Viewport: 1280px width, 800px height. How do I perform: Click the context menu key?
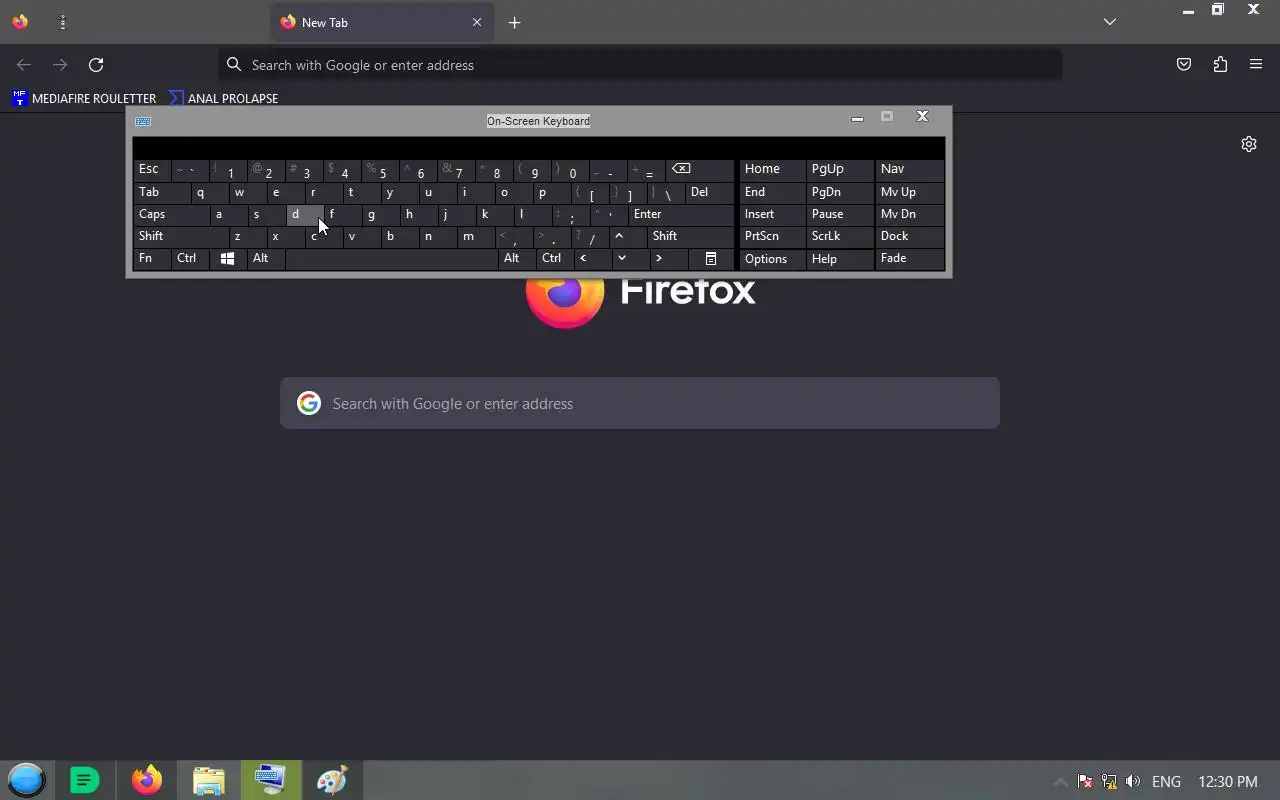point(711,258)
